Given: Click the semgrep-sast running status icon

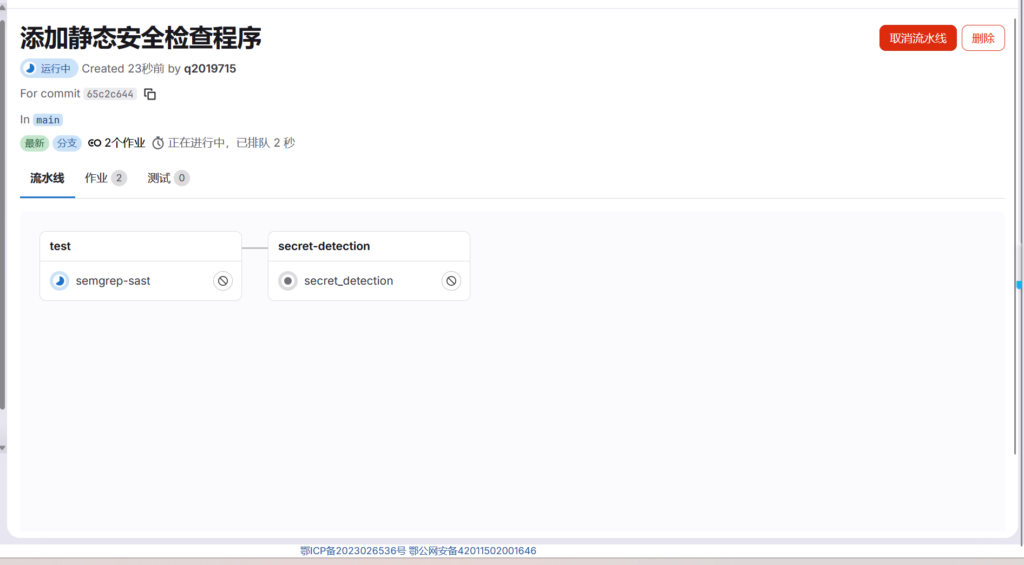Looking at the screenshot, I should click(x=60, y=281).
